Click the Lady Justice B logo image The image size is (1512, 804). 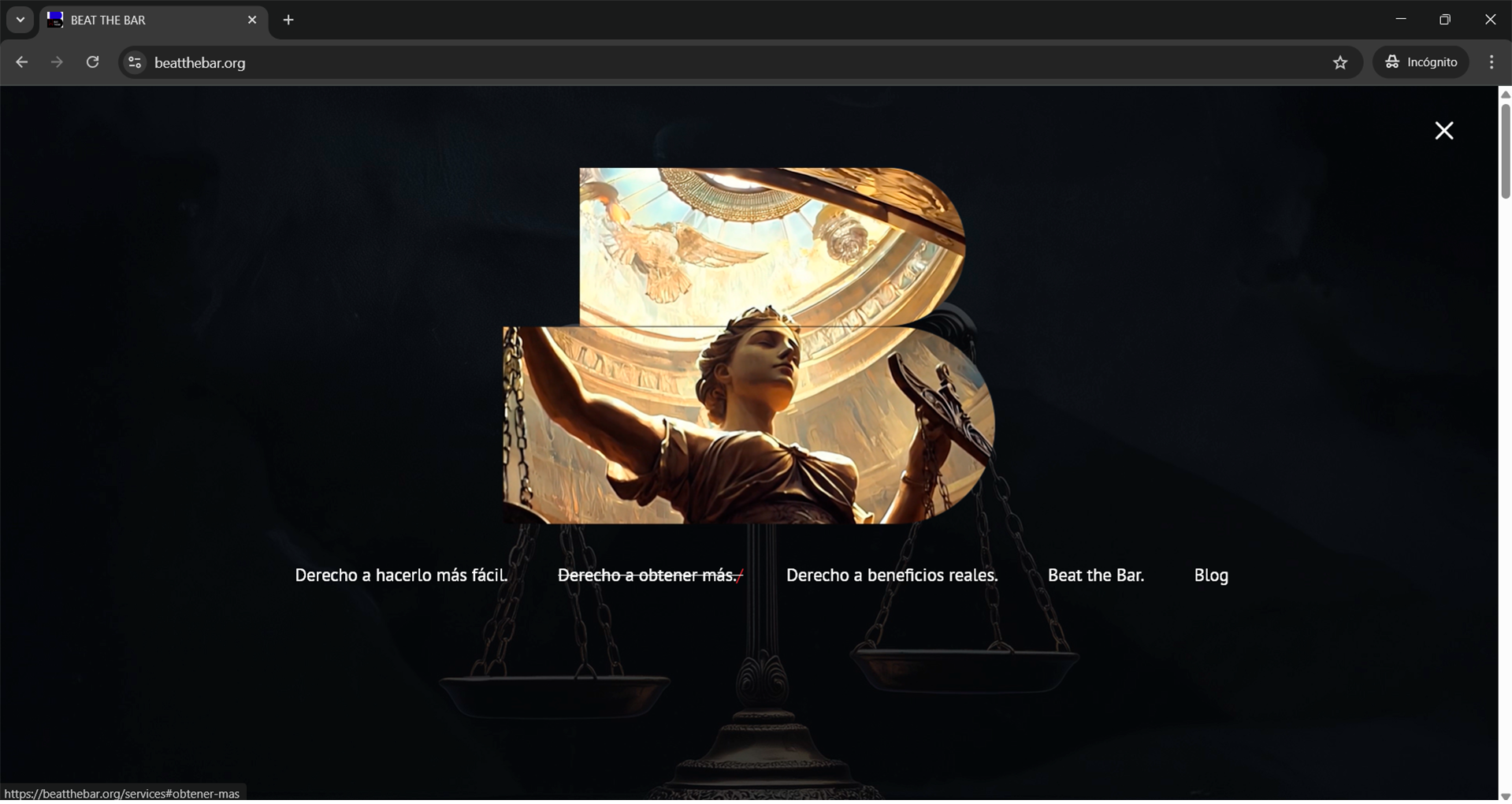[x=749, y=347]
